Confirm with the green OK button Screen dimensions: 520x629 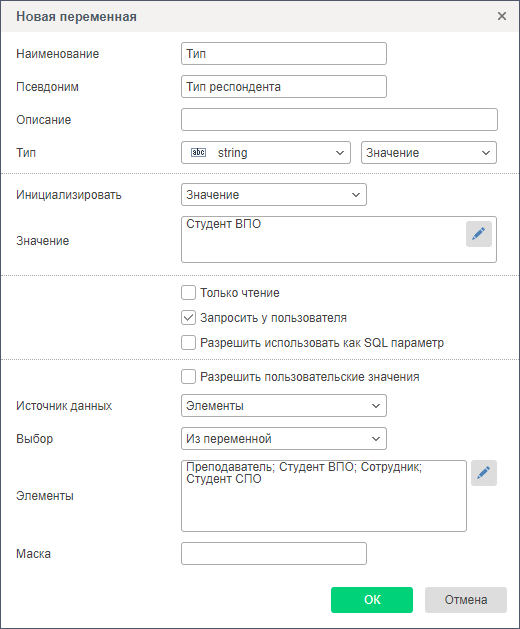[x=372, y=600]
